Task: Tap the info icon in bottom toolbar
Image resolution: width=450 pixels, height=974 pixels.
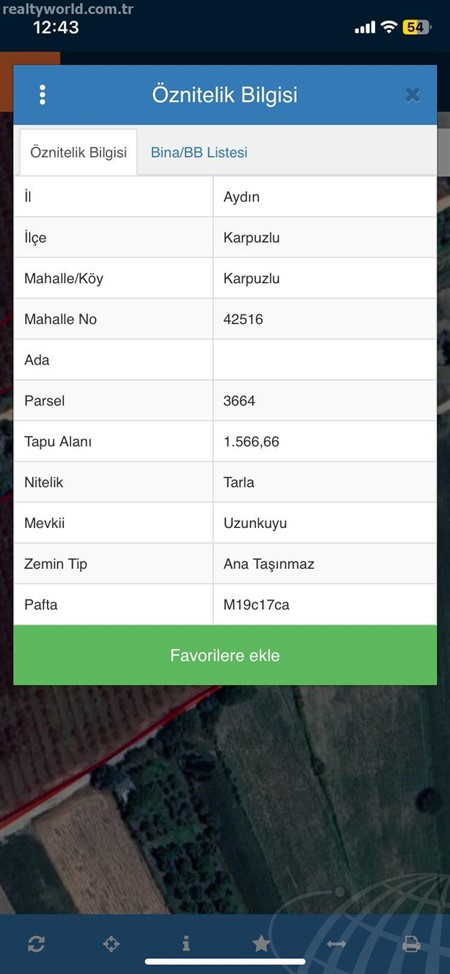Action: pyautogui.click(x=186, y=944)
